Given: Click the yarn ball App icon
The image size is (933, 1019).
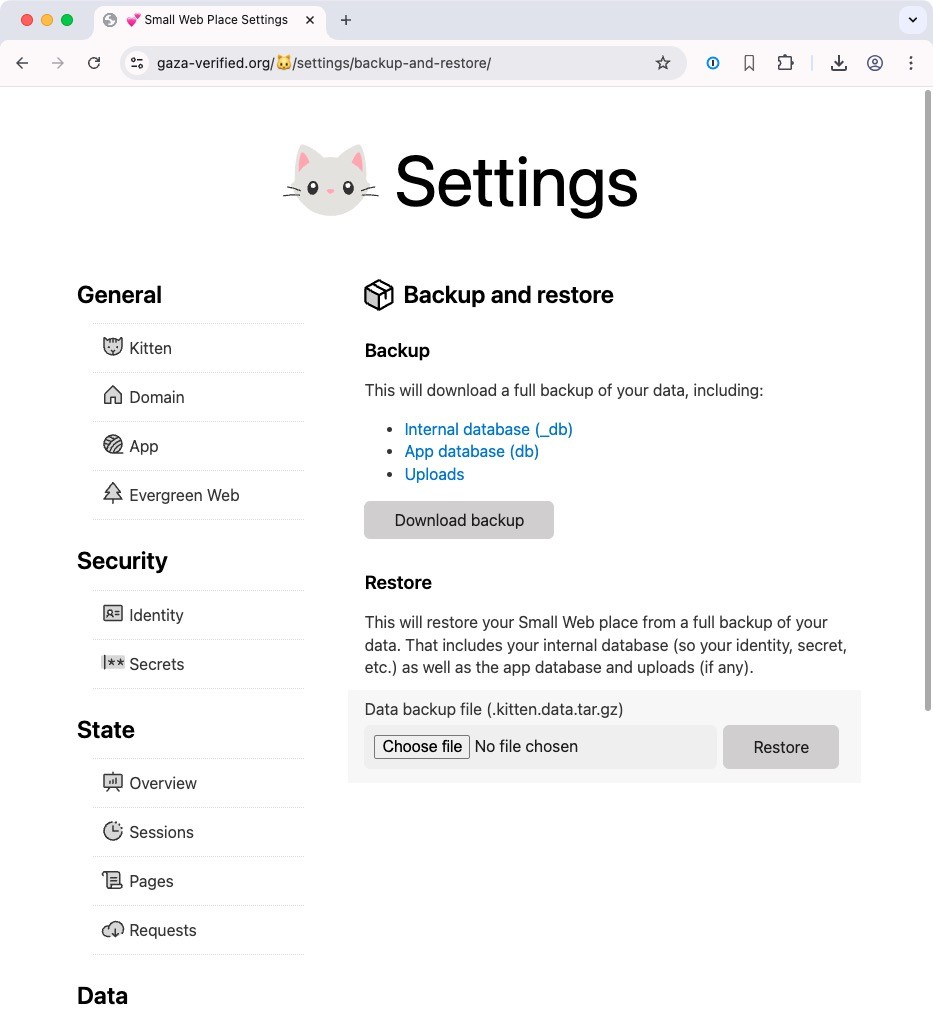Looking at the screenshot, I should pos(113,445).
